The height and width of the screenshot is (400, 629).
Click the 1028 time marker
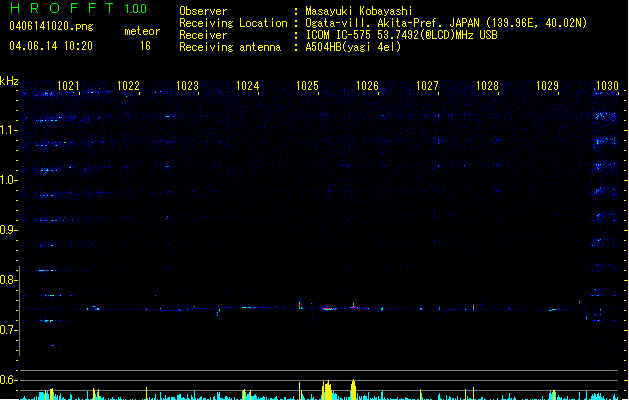tap(487, 86)
